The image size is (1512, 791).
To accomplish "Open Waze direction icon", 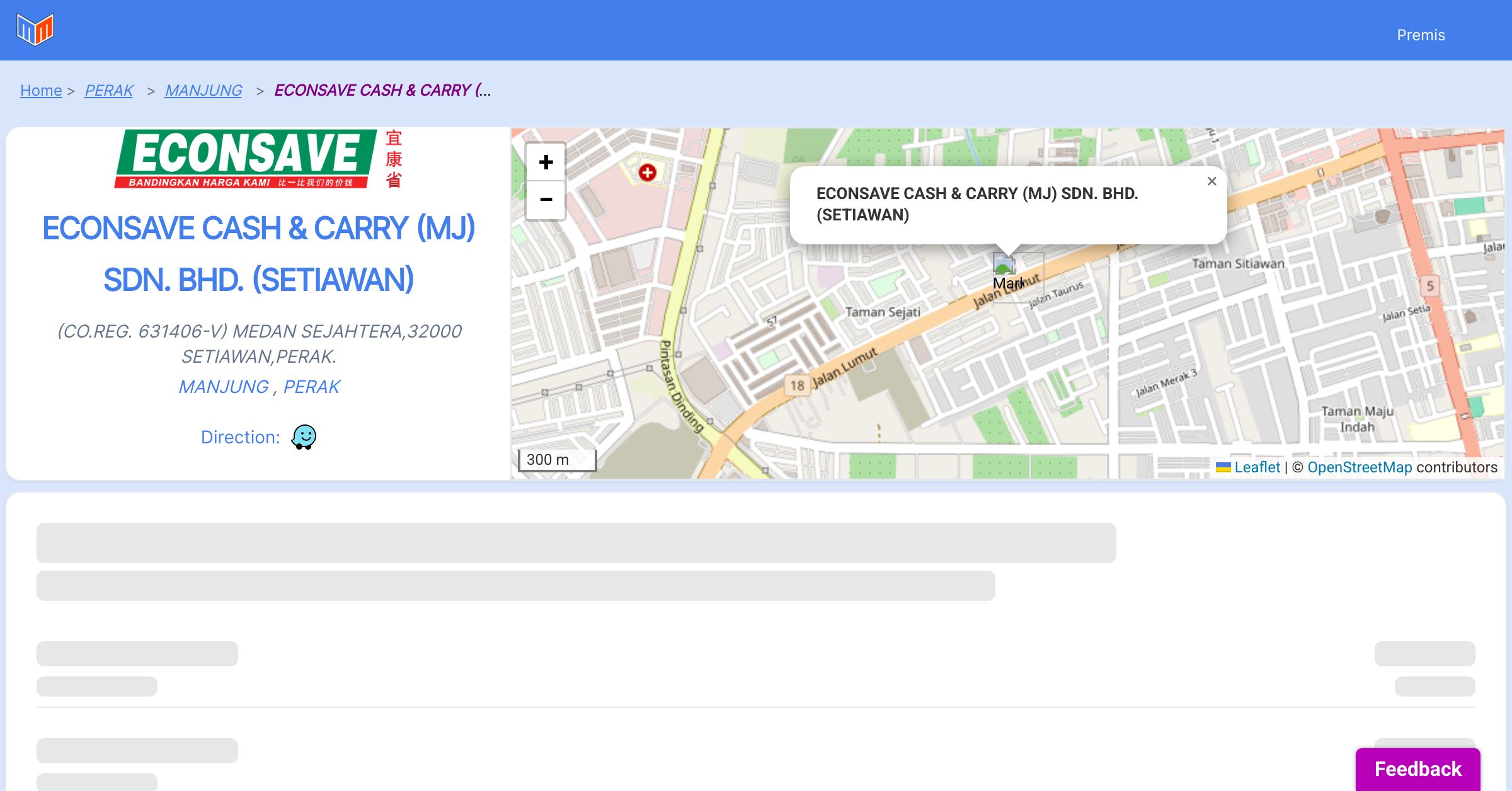I will [x=304, y=436].
